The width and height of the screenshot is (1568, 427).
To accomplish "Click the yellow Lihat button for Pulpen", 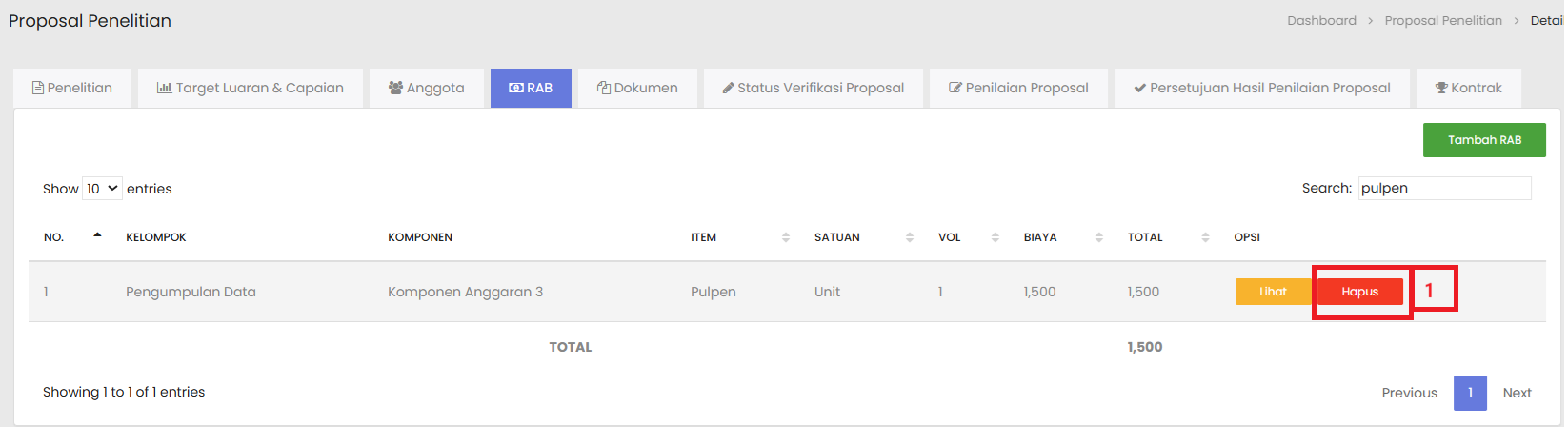I will click(x=1273, y=292).
